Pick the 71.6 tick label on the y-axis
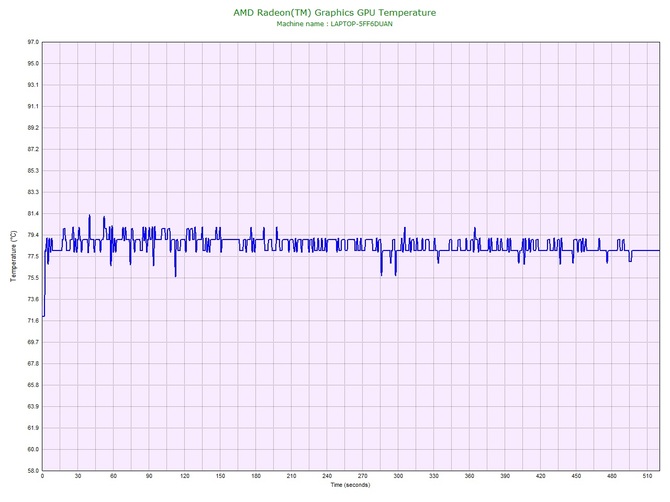Screen dimensions: 670x502 pyautogui.click(x=32, y=321)
